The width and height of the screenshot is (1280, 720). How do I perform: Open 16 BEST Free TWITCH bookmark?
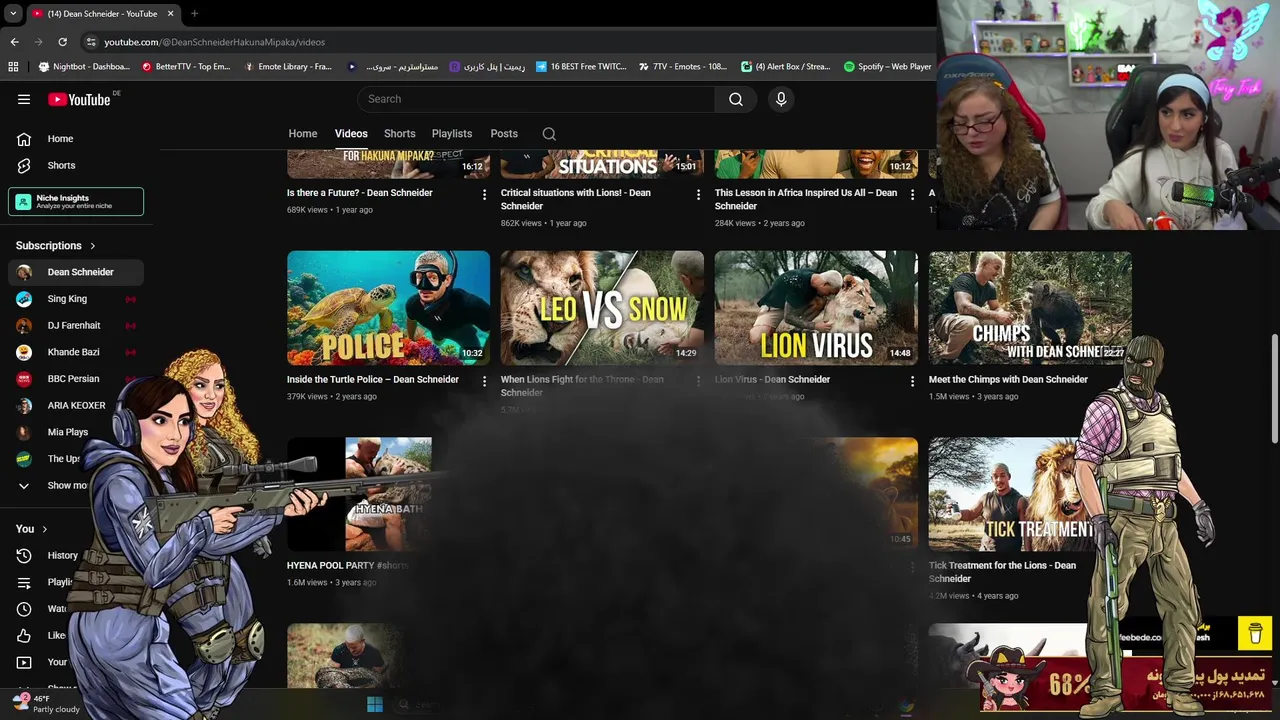click(x=581, y=67)
